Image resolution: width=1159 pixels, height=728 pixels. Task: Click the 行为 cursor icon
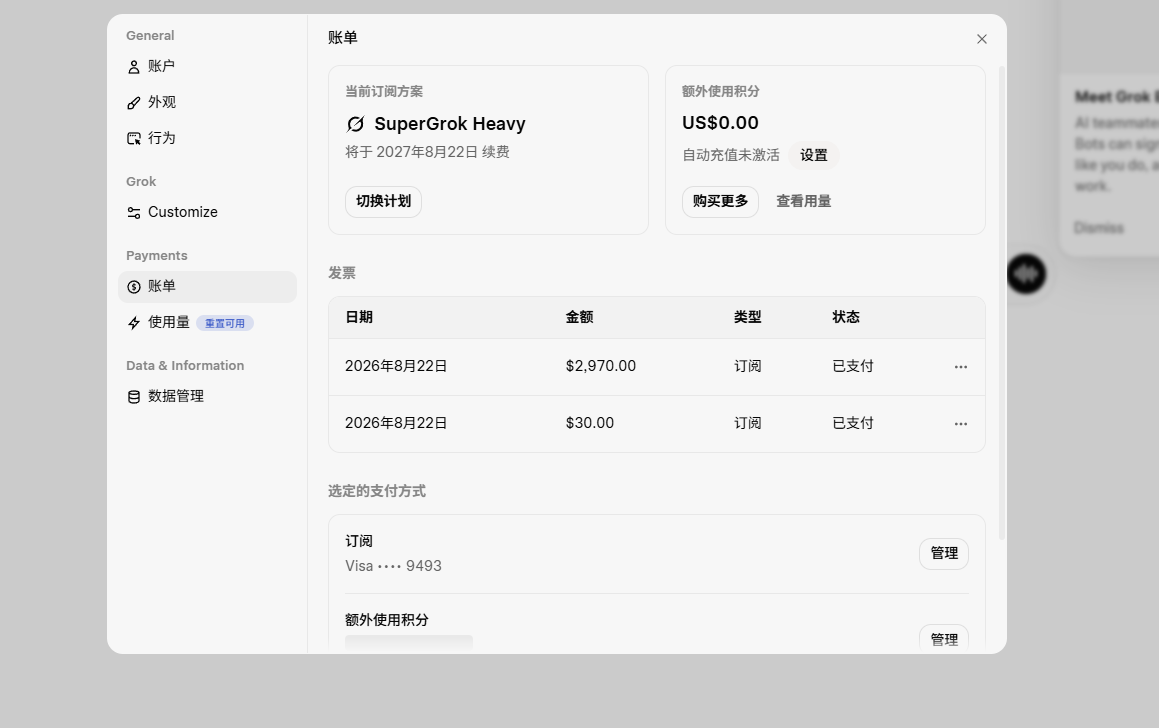(134, 139)
